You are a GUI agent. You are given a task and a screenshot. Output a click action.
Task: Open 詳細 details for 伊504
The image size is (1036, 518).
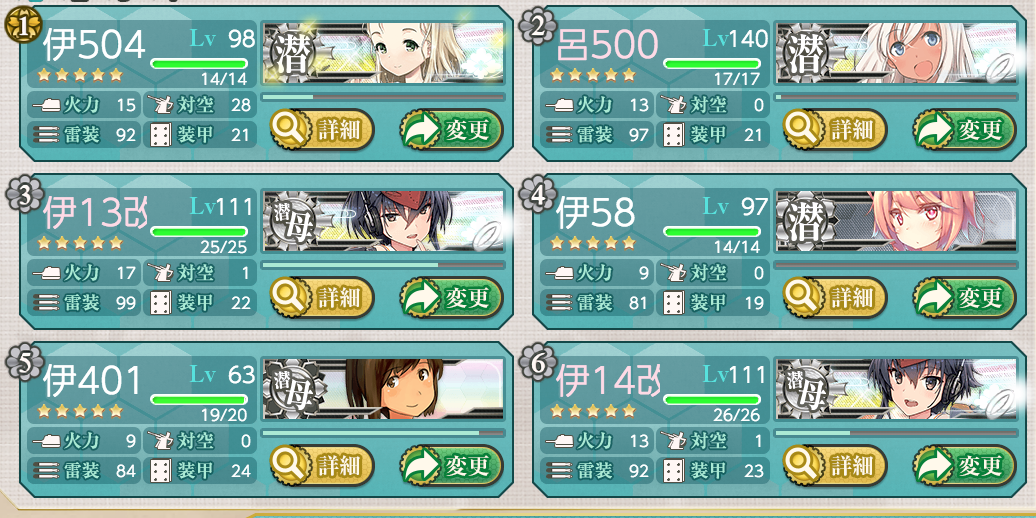tap(322, 130)
